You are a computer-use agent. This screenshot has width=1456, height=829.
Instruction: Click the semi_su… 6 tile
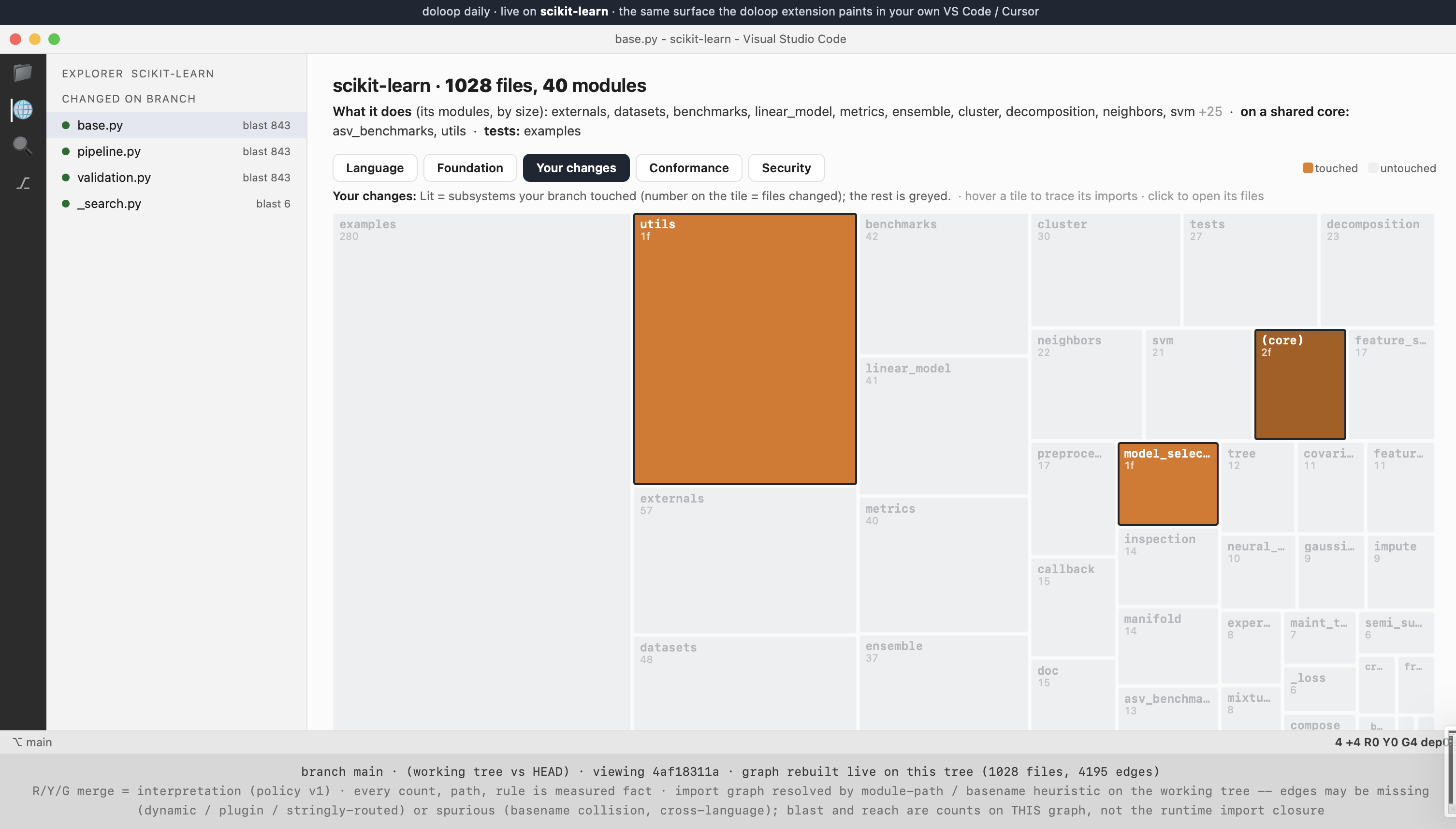tap(1396, 632)
